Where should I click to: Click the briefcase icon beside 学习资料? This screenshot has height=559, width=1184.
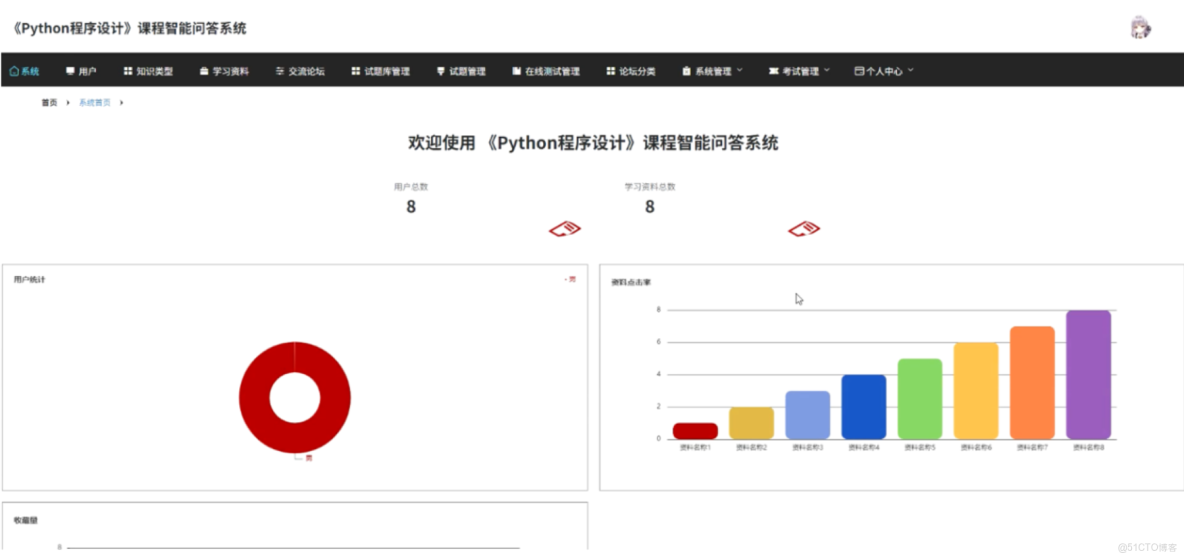pos(204,72)
